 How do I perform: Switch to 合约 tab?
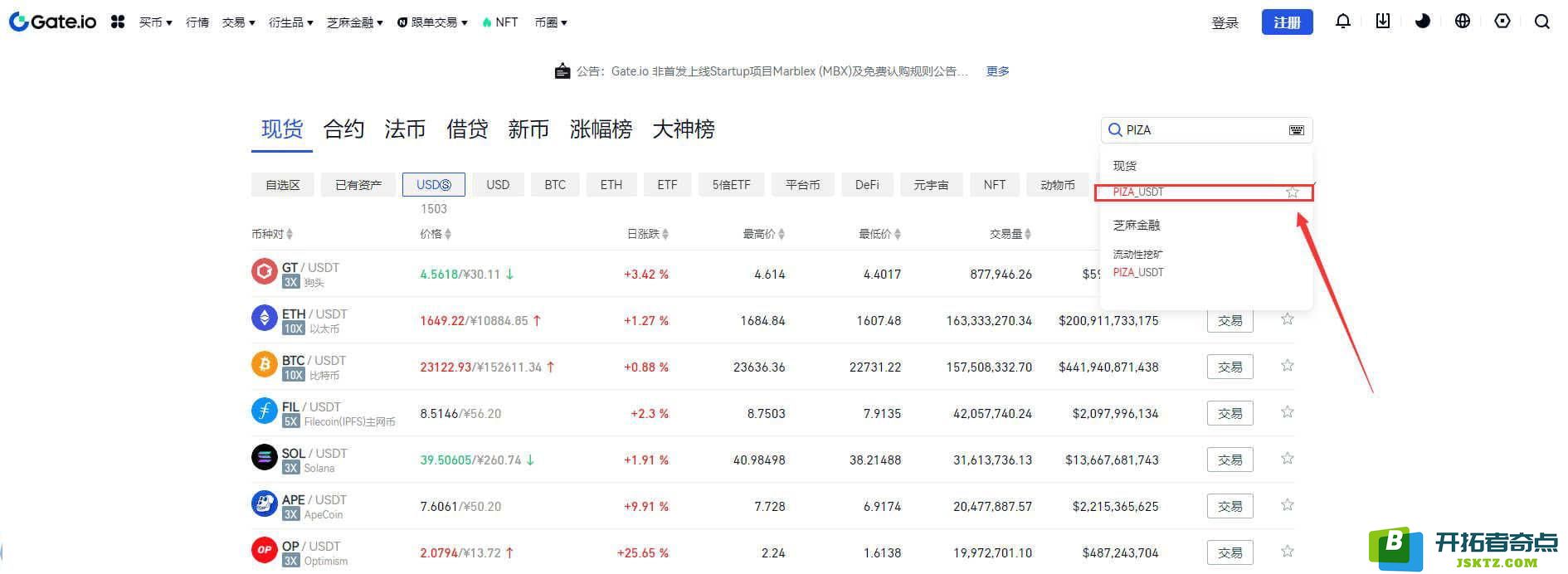click(x=343, y=129)
